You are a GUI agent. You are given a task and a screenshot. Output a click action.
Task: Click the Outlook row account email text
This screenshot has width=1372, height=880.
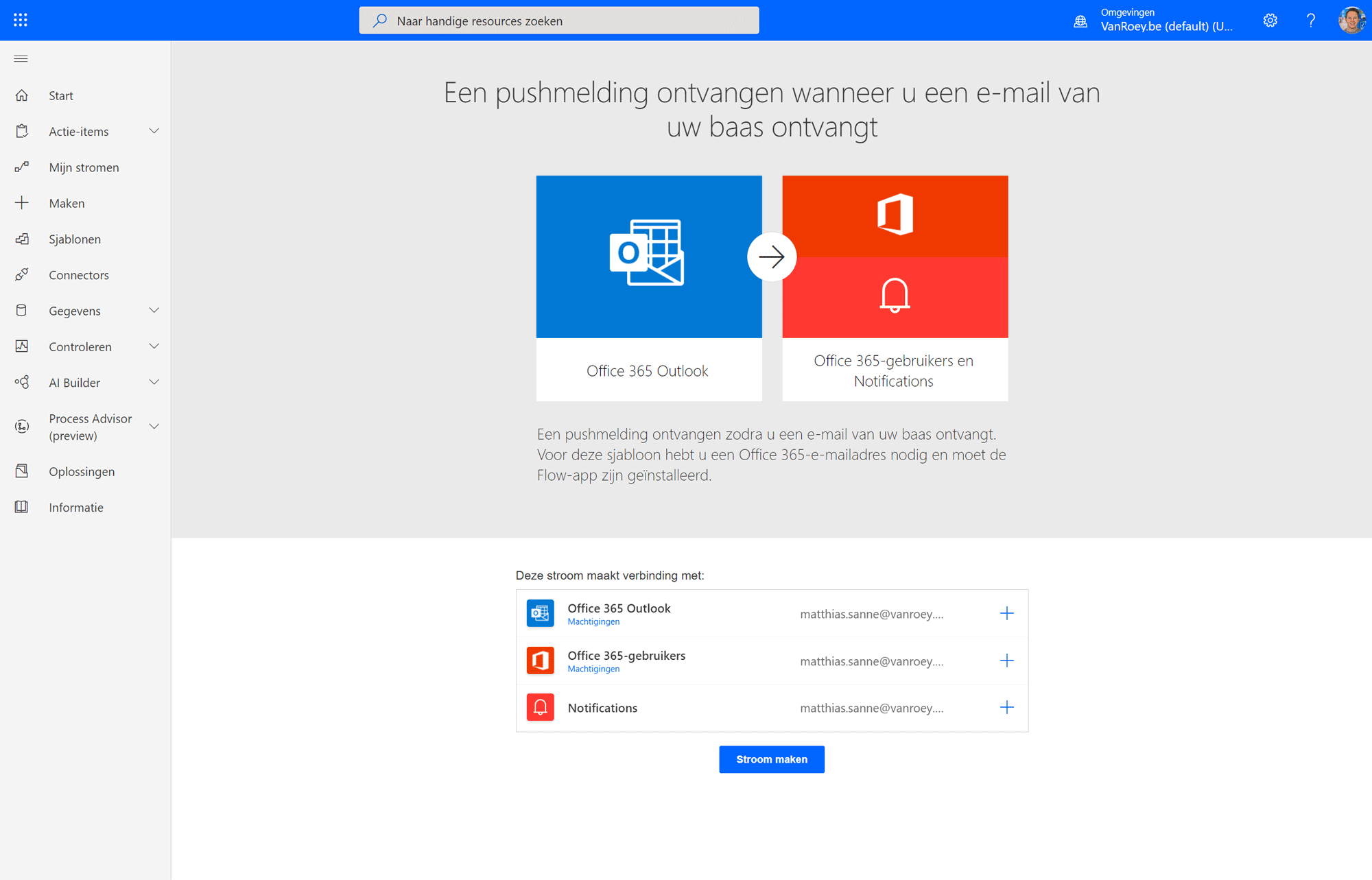(x=871, y=614)
